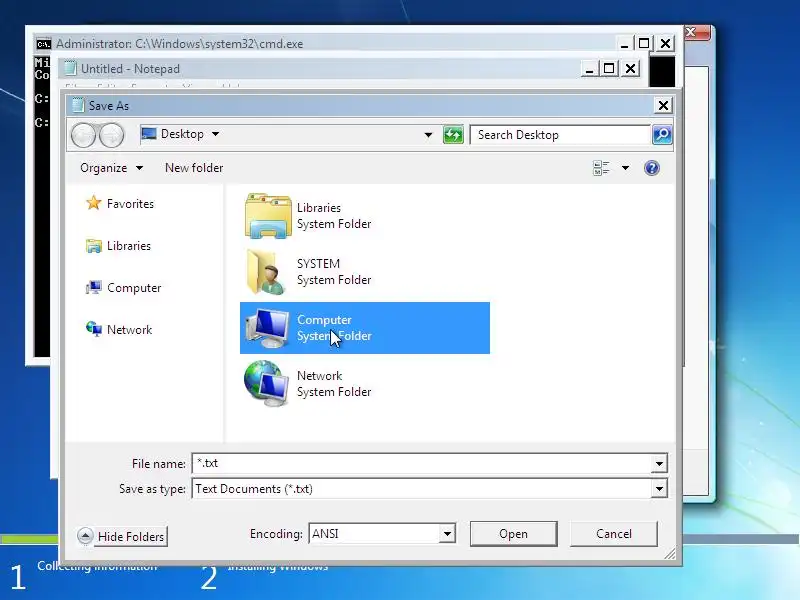
Task: Maximize the Notepad window
Action: (609, 68)
